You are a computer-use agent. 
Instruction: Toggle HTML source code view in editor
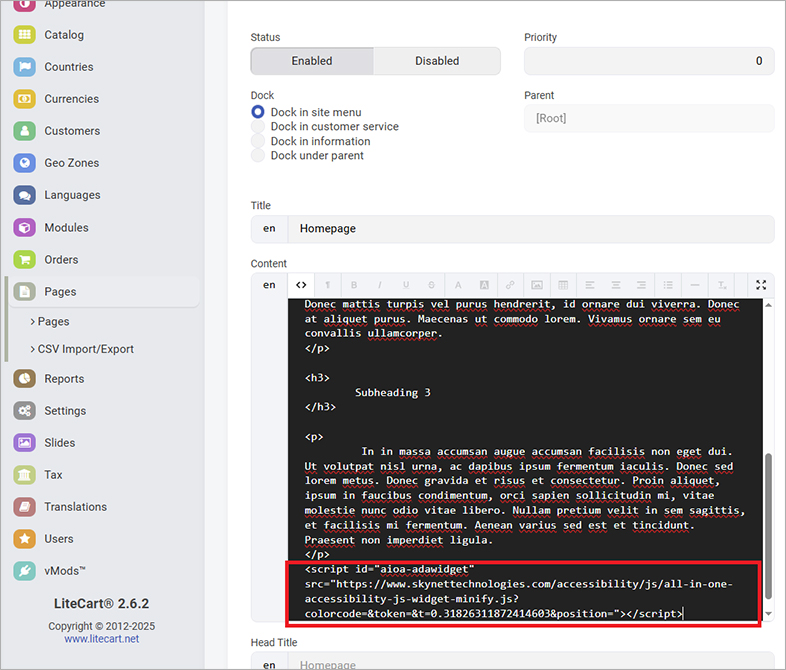[301, 285]
